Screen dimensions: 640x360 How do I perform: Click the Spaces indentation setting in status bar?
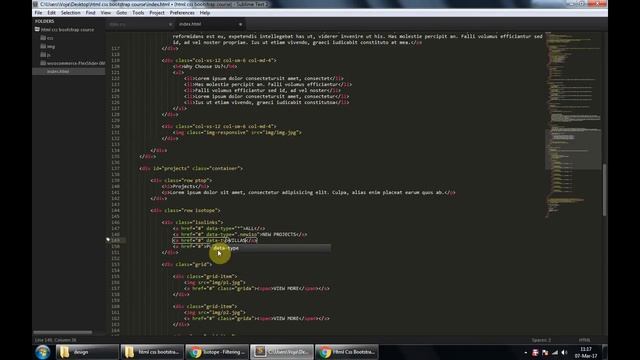(541, 340)
